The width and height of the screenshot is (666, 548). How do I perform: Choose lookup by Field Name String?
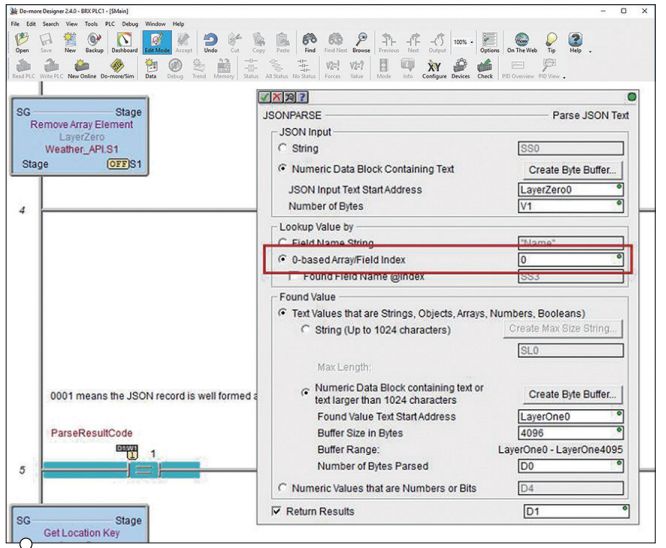coord(282,243)
